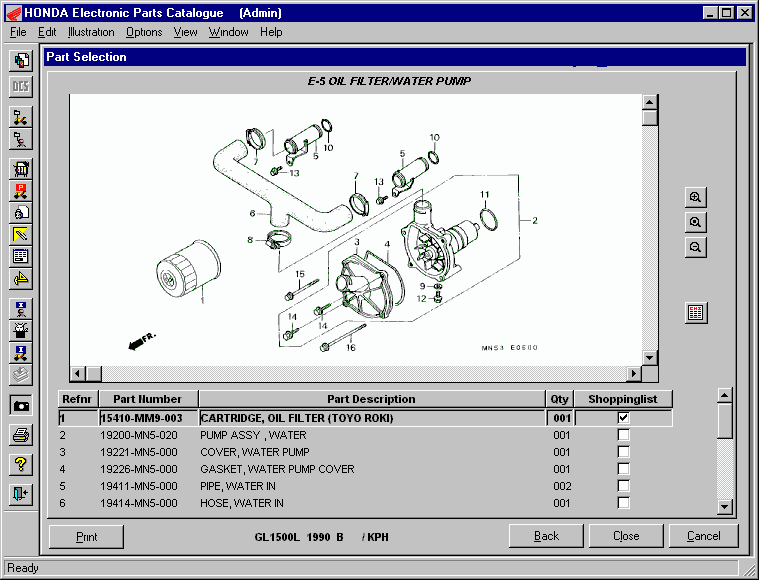Click the illustration vertical scrollbar thumb
759x580 pixels.
click(x=650, y=118)
